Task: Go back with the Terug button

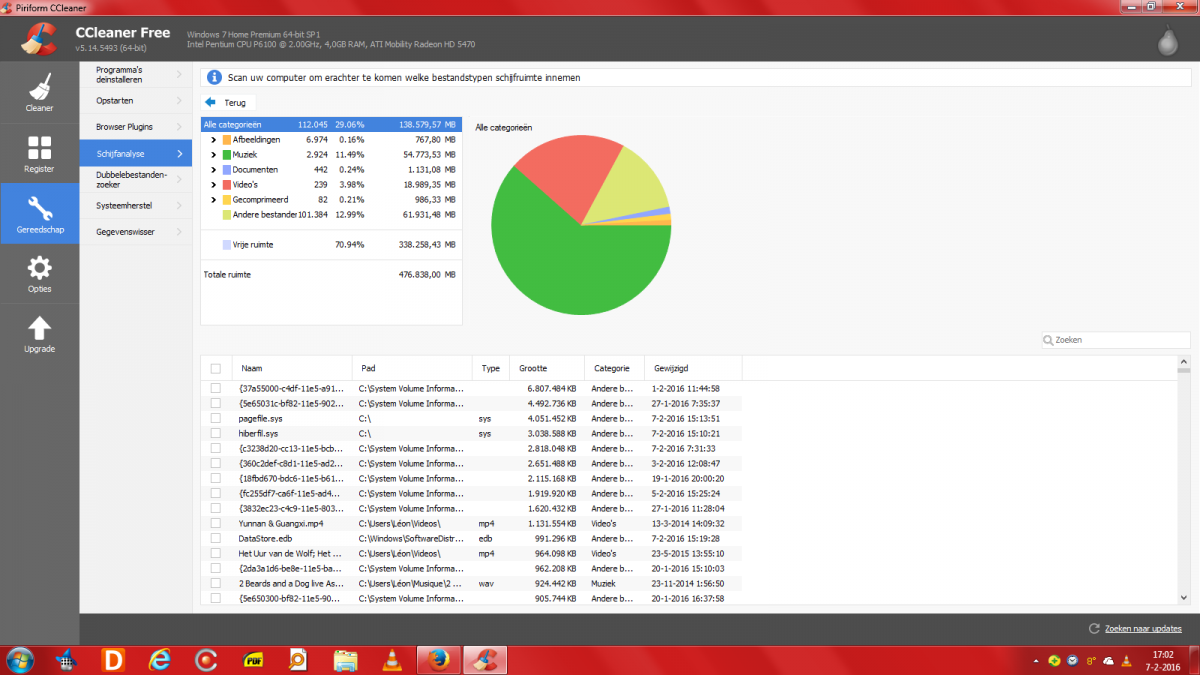Action: (229, 102)
